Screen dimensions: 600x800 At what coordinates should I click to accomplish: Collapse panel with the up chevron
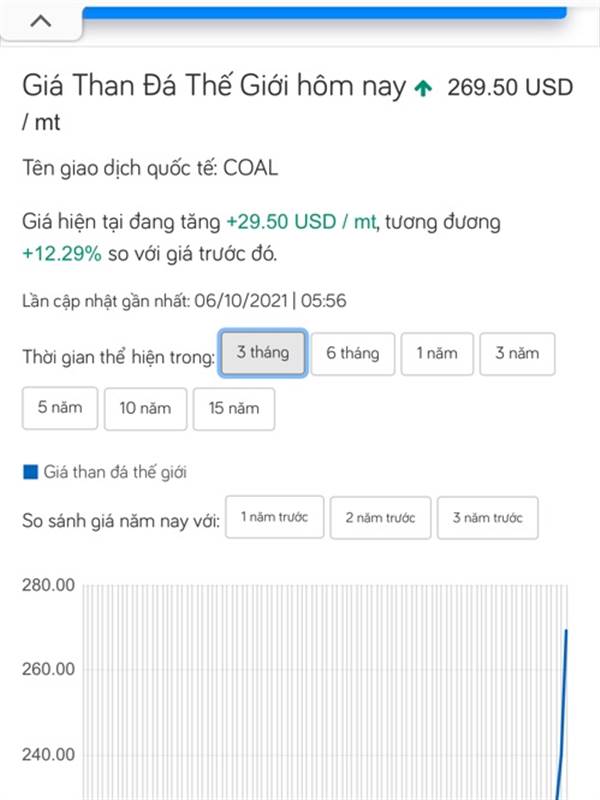click(x=40, y=21)
